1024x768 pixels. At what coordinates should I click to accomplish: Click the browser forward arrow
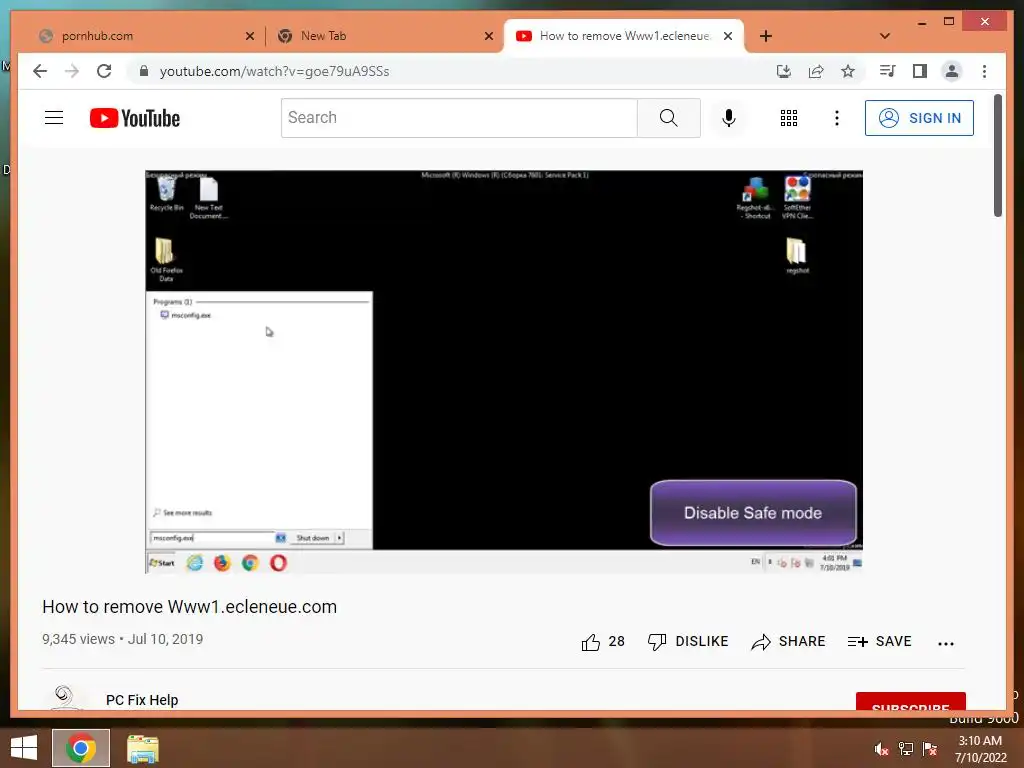click(x=72, y=71)
